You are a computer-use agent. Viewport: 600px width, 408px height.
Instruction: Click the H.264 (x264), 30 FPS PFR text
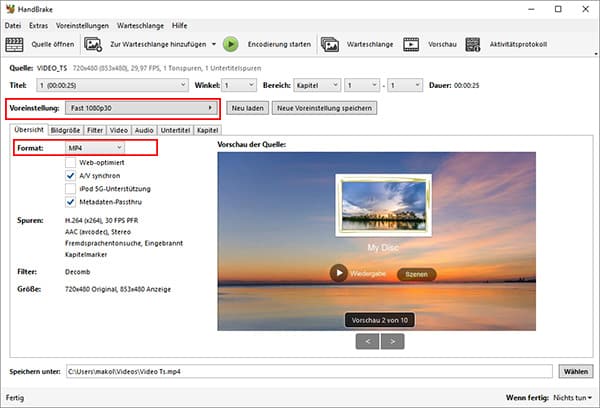tap(102, 220)
